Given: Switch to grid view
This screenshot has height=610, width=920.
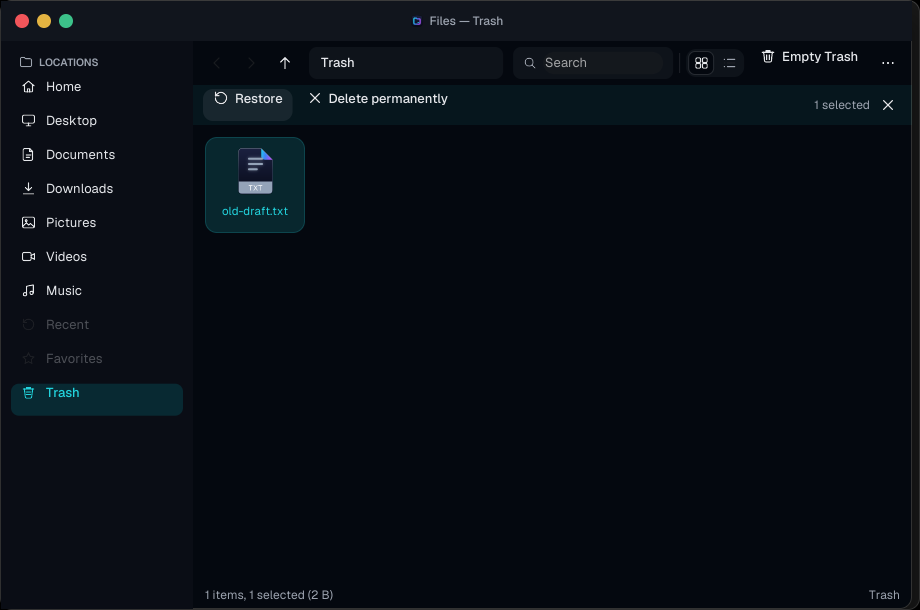Looking at the screenshot, I should pos(701,63).
